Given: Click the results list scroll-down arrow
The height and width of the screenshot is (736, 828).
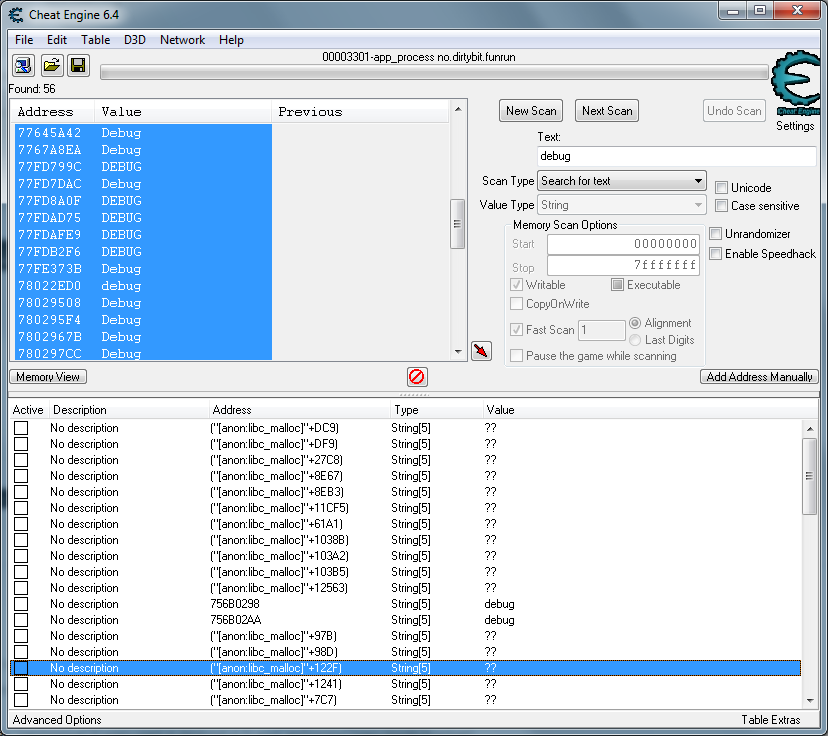Looking at the screenshot, I should (458, 352).
